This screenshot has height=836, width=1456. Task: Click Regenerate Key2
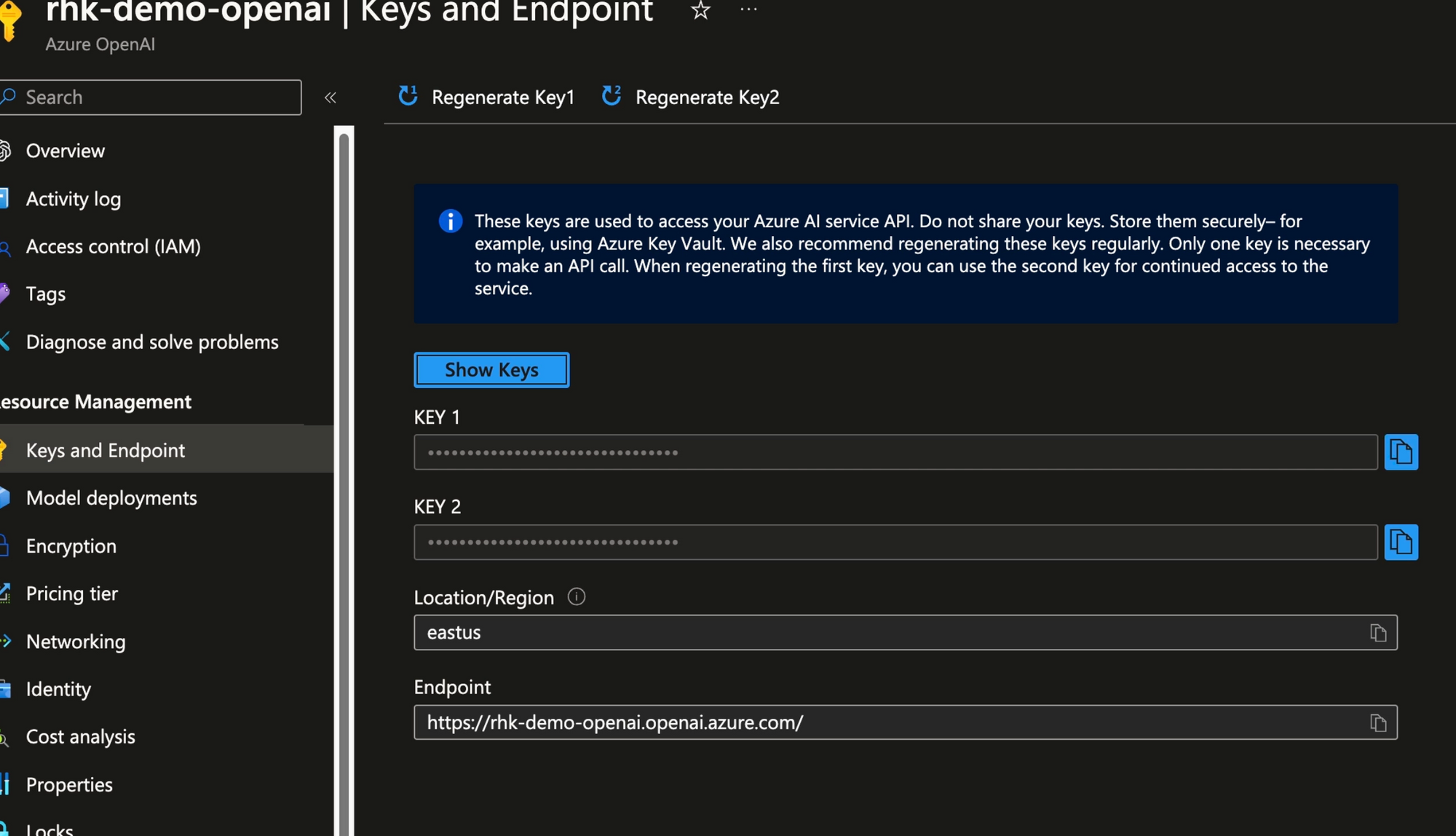coord(691,97)
